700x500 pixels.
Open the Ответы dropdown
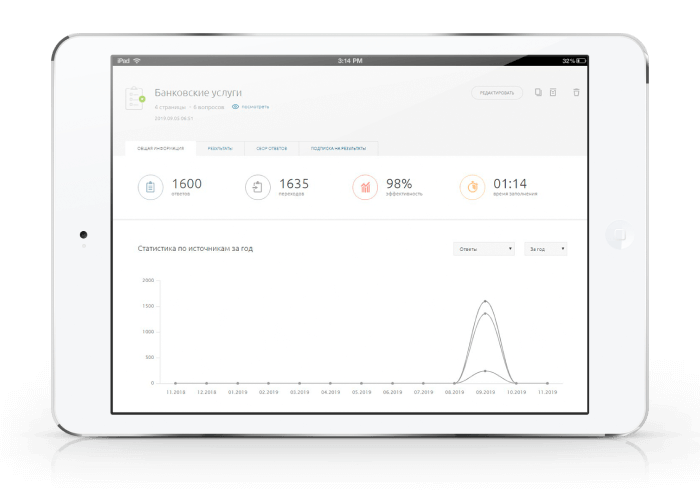pyautogui.click(x=484, y=248)
